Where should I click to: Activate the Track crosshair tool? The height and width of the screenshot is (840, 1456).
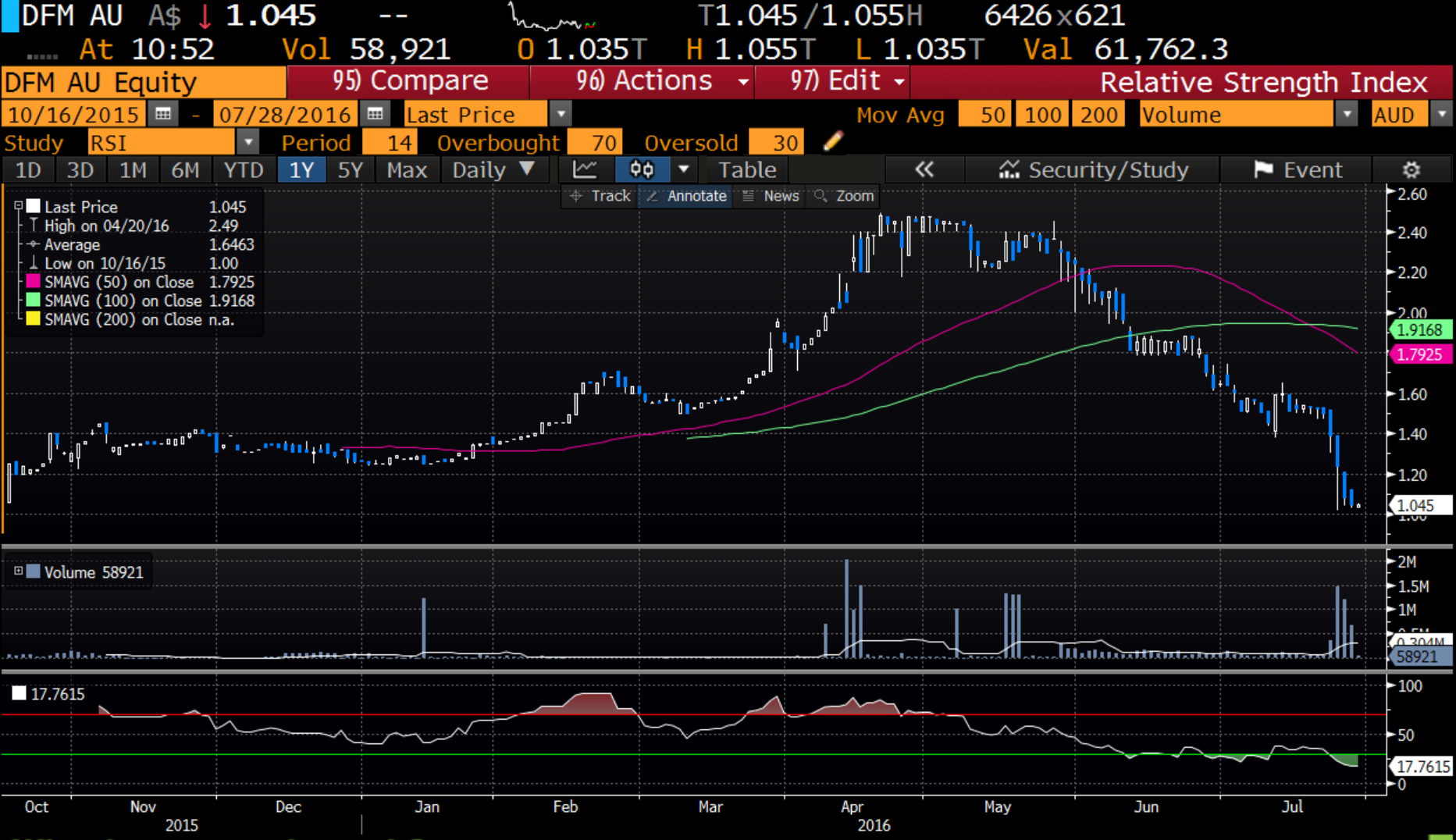point(600,196)
